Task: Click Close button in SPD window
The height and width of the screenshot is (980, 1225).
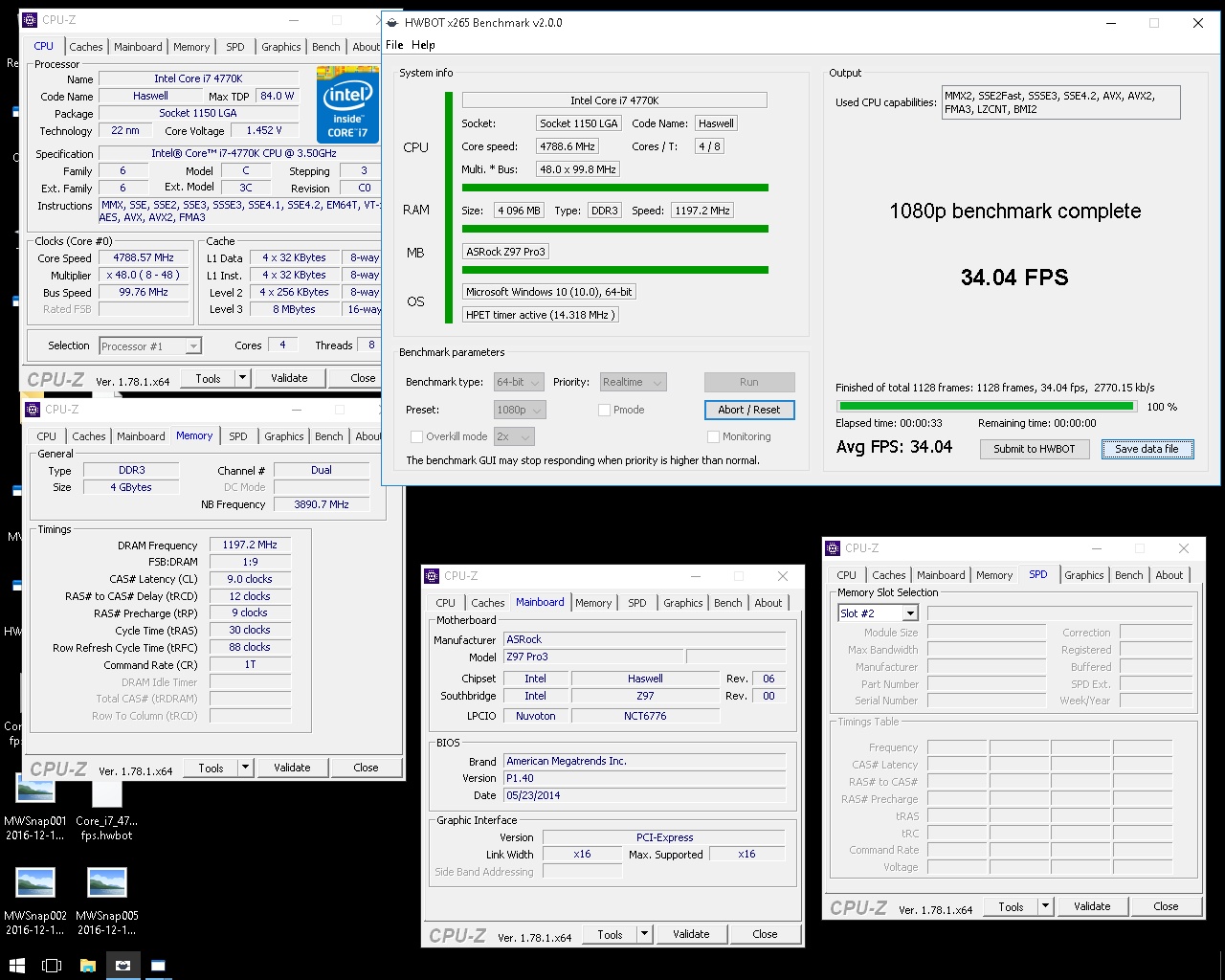Action: (x=1166, y=907)
